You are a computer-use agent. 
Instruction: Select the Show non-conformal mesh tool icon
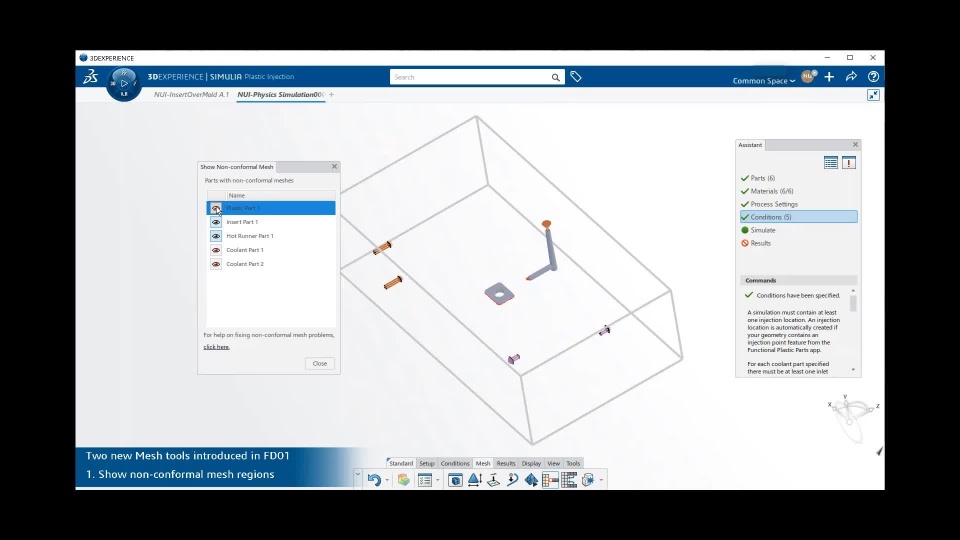pos(550,480)
